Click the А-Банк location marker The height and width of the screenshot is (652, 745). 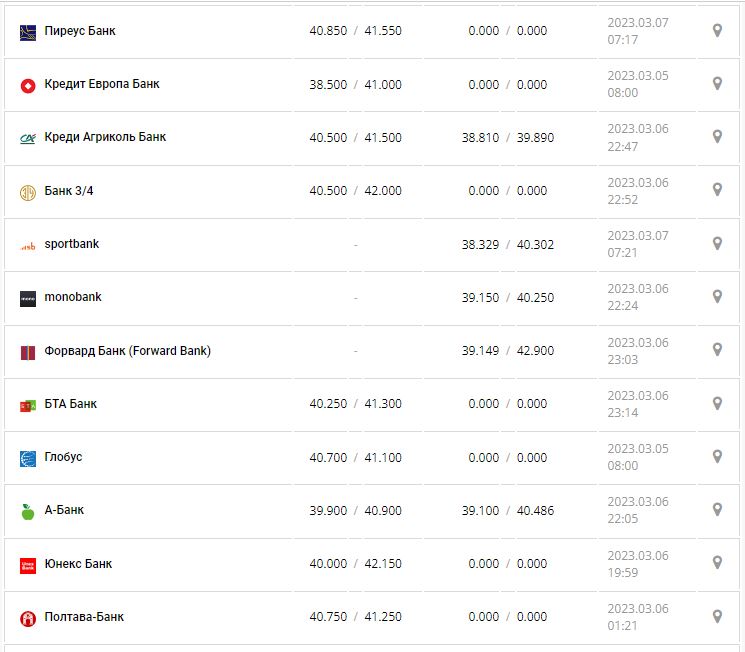pyautogui.click(x=717, y=510)
